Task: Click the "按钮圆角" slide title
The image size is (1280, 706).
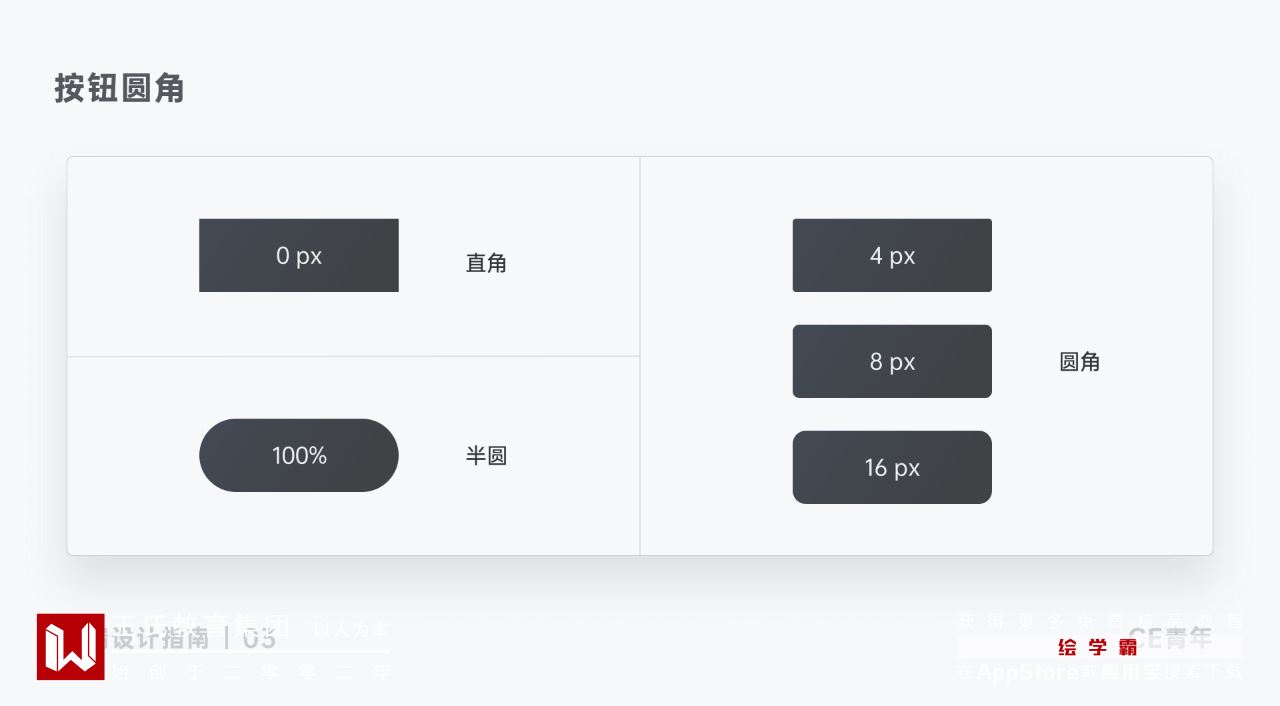Action: pos(119,89)
